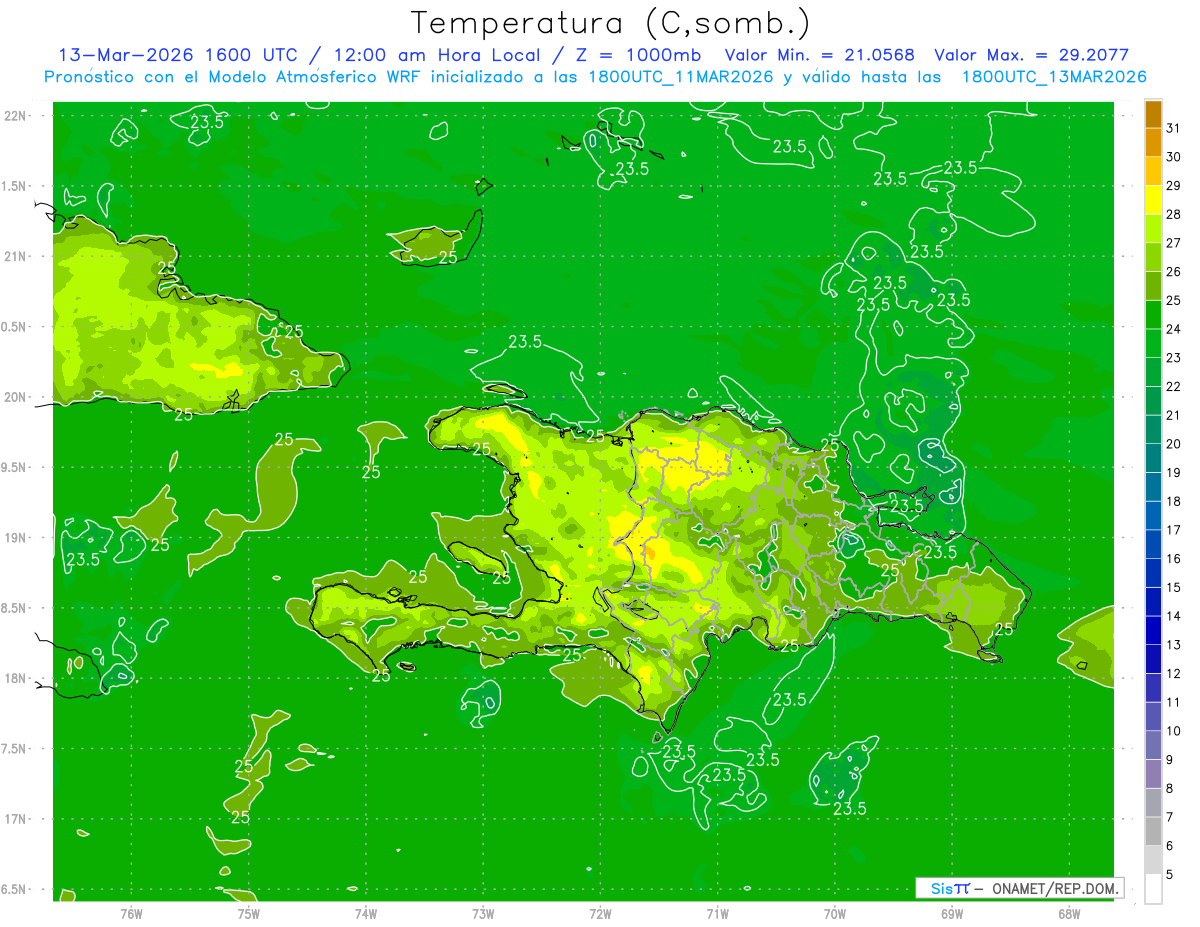The image size is (1200, 927).
Task: Click the 73W longitude axis label
Action: 483,913
